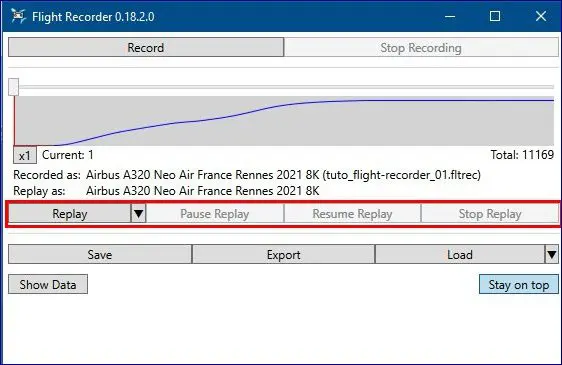Screen dimensions: 562x365
Task: Minimize the Flight Recorder window
Action: (450, 16)
